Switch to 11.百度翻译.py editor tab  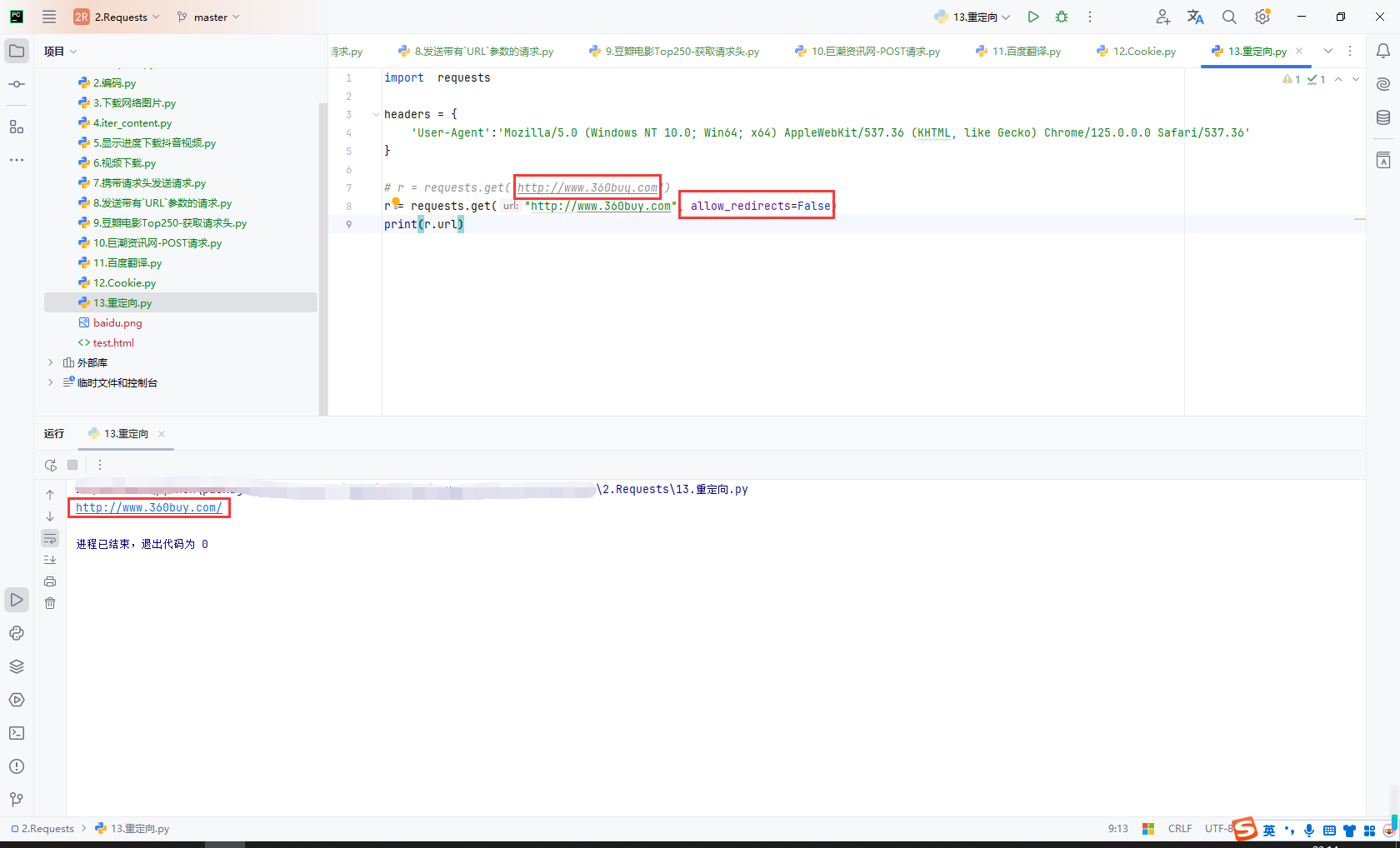pos(1018,51)
